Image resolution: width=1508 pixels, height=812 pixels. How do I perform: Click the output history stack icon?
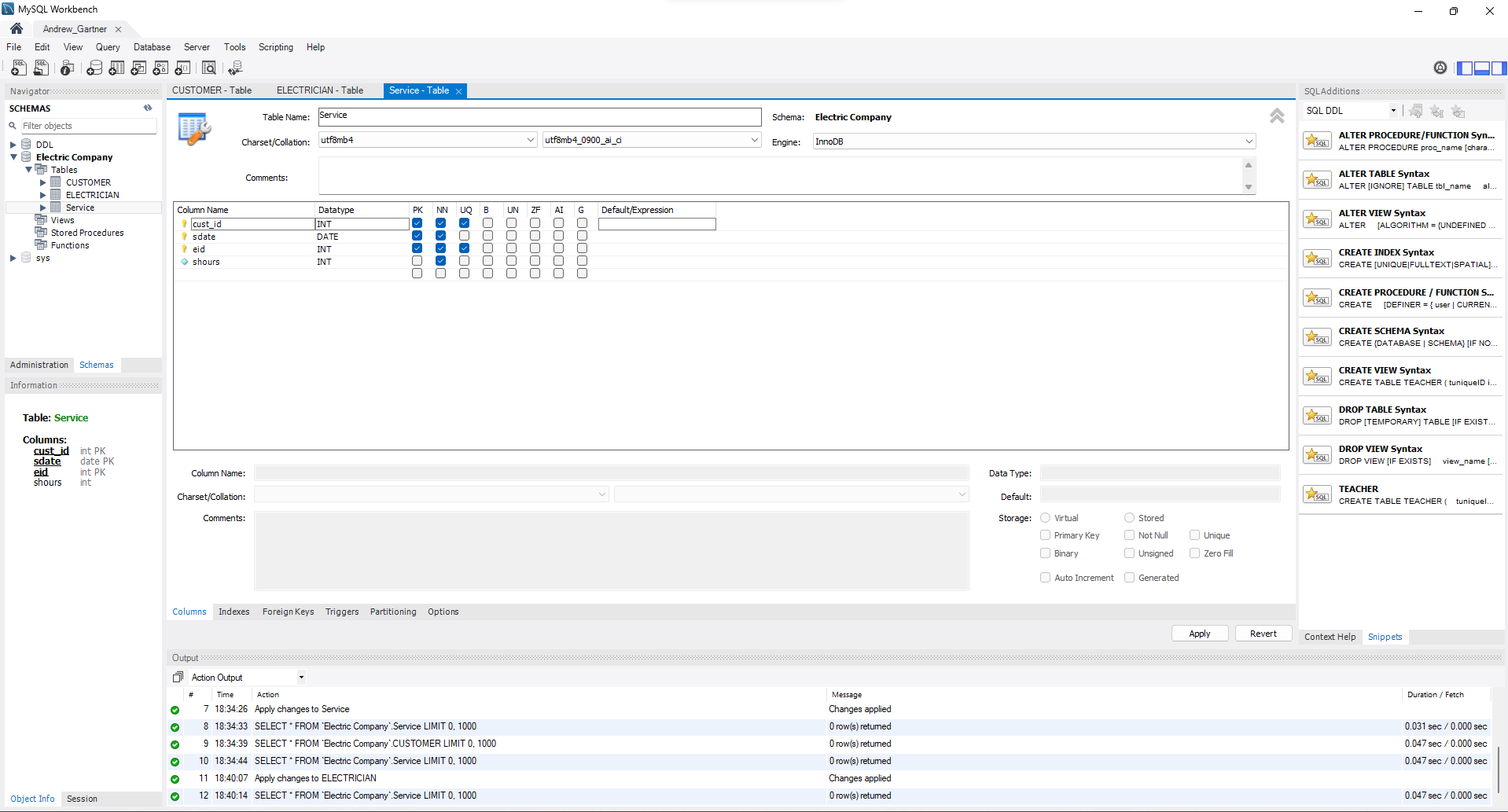178,677
